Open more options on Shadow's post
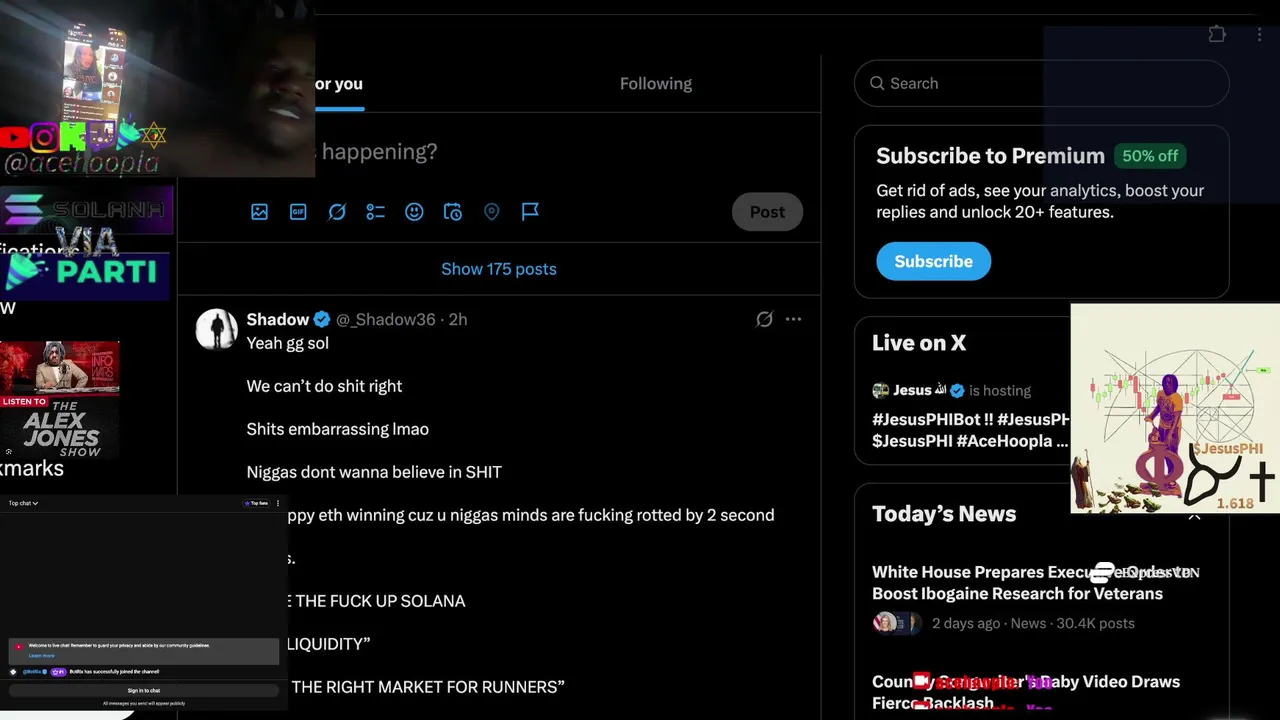The image size is (1280, 720). coord(793,319)
